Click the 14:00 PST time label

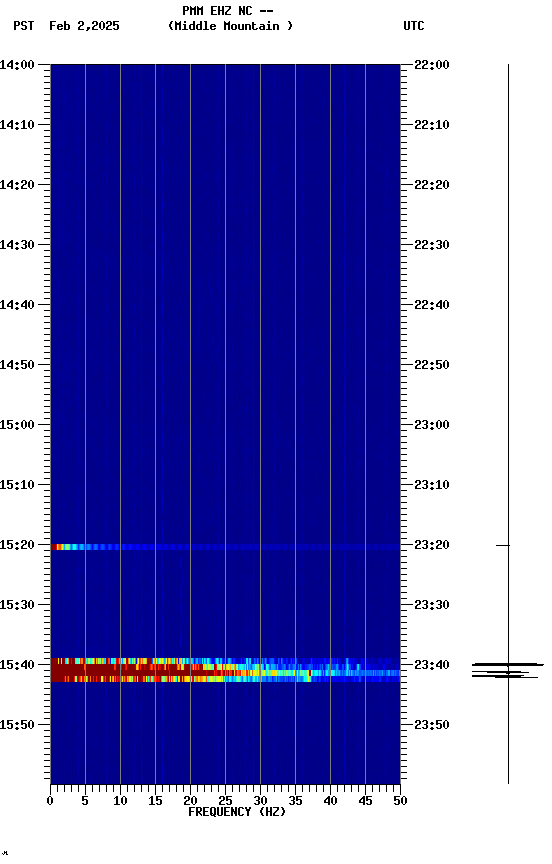click(17, 65)
